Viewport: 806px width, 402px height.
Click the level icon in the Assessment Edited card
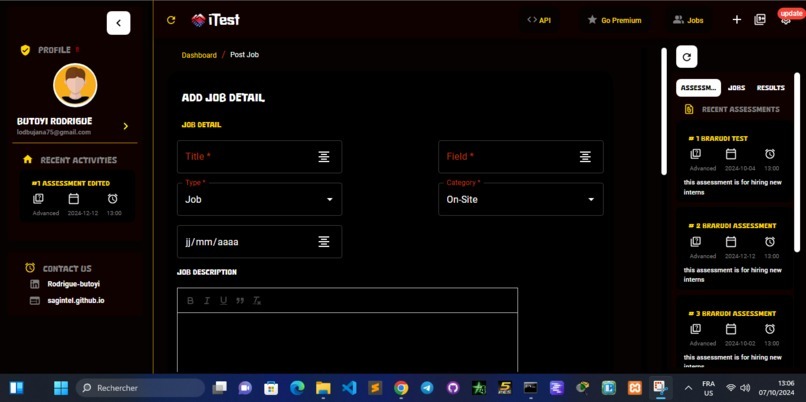click(38, 199)
